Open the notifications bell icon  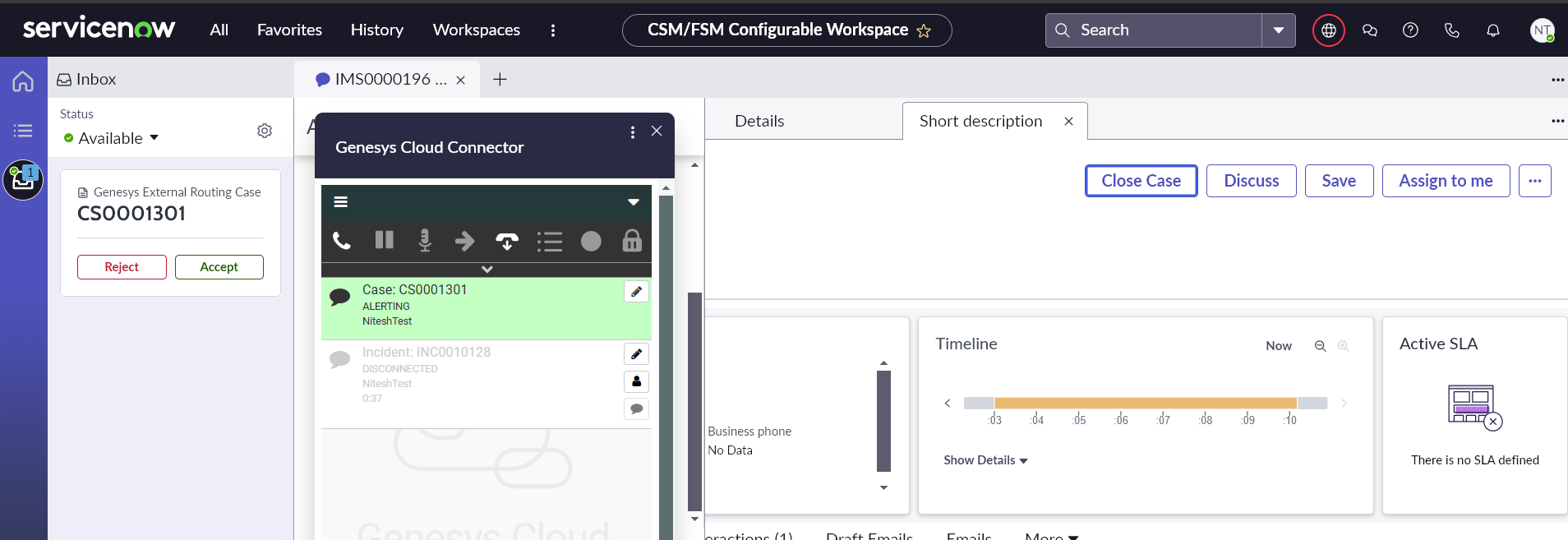[1493, 30]
